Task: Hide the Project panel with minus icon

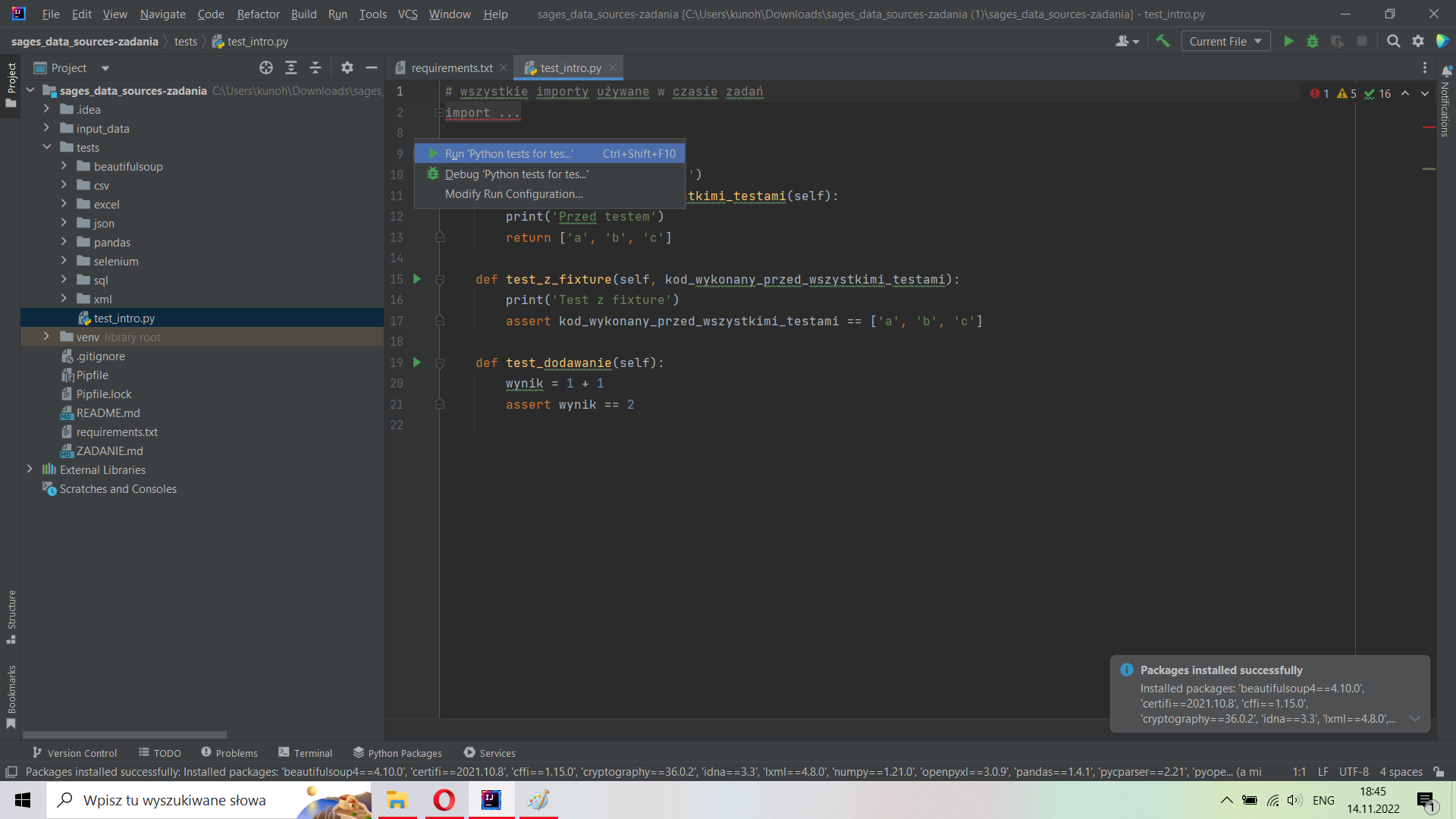Action: click(x=372, y=67)
